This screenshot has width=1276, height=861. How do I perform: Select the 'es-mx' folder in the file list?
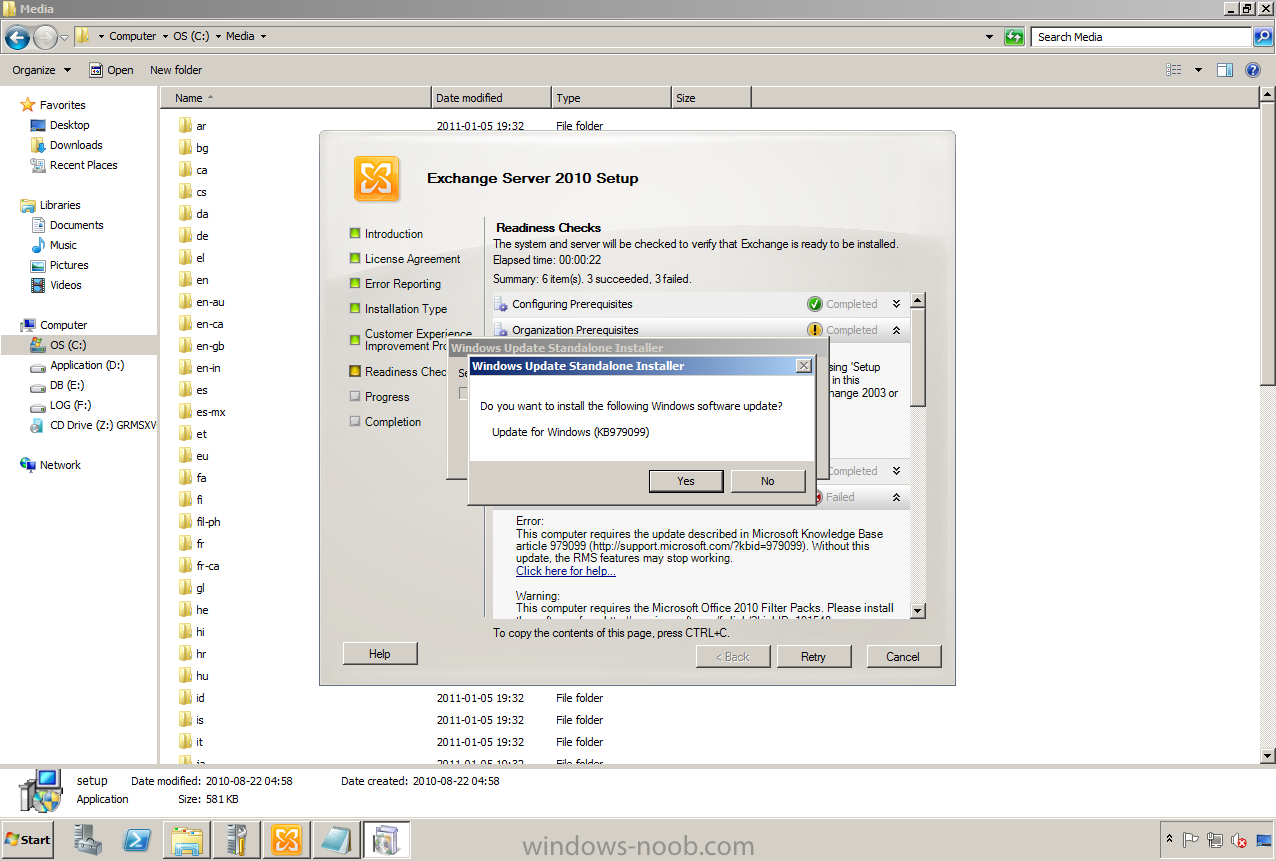click(x=211, y=412)
